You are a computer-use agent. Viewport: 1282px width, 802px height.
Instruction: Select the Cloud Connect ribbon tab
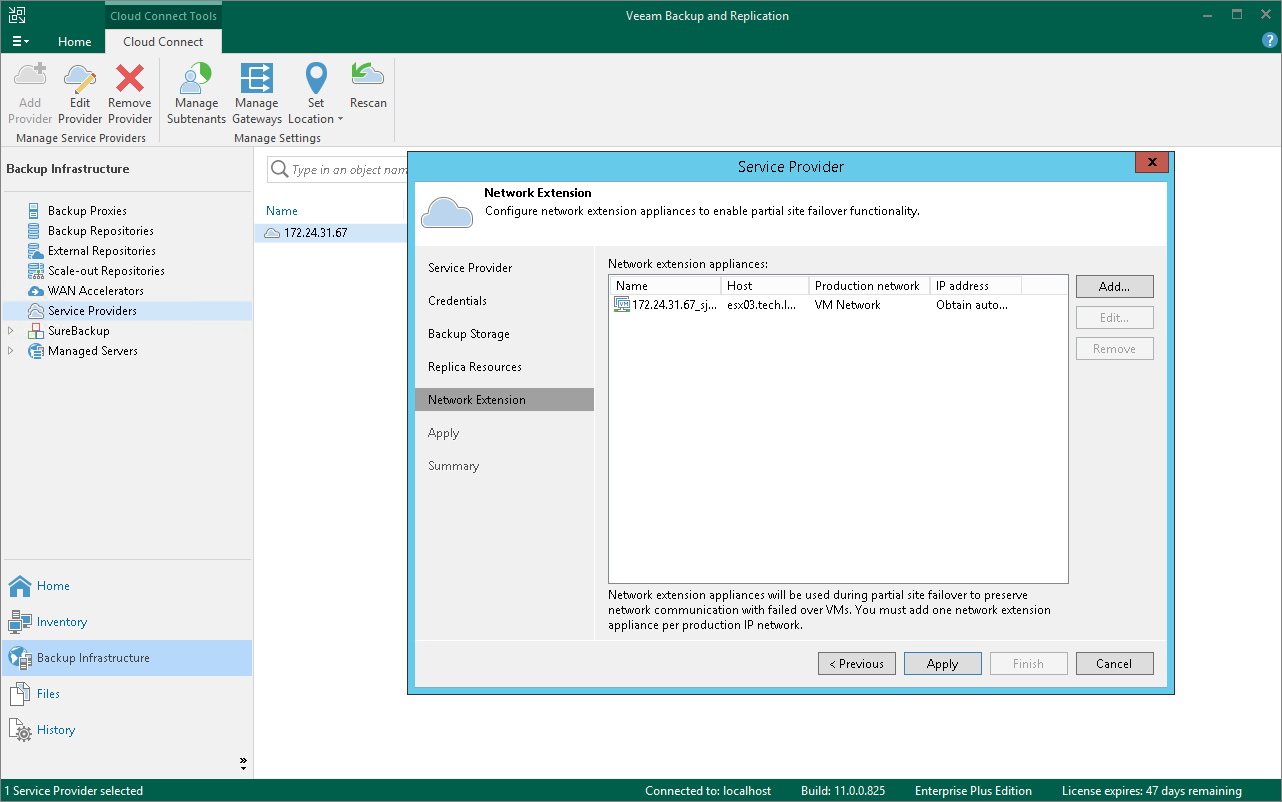click(x=163, y=42)
